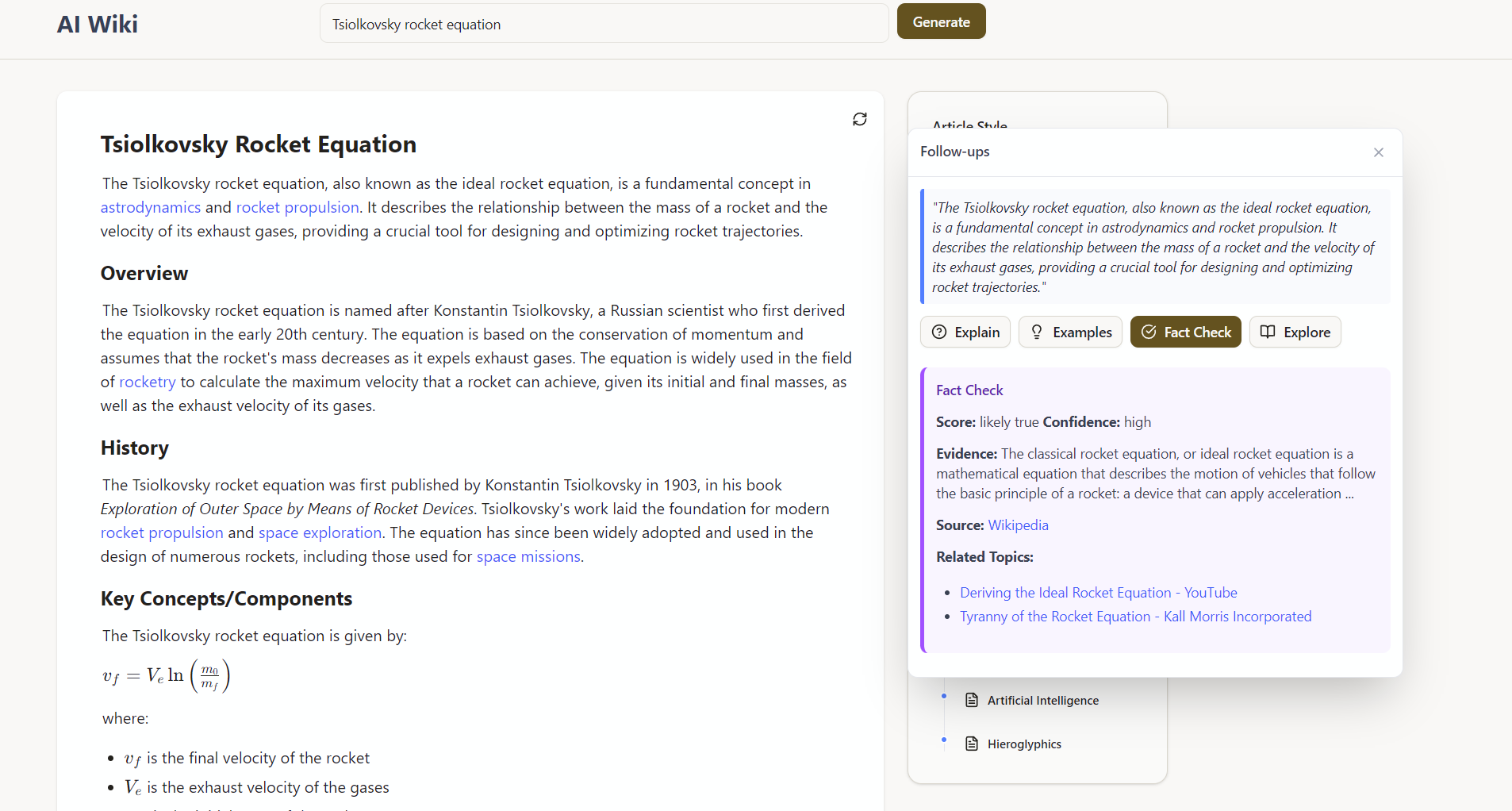Click the Generate button
This screenshot has height=811, width=1512.
[x=941, y=21]
